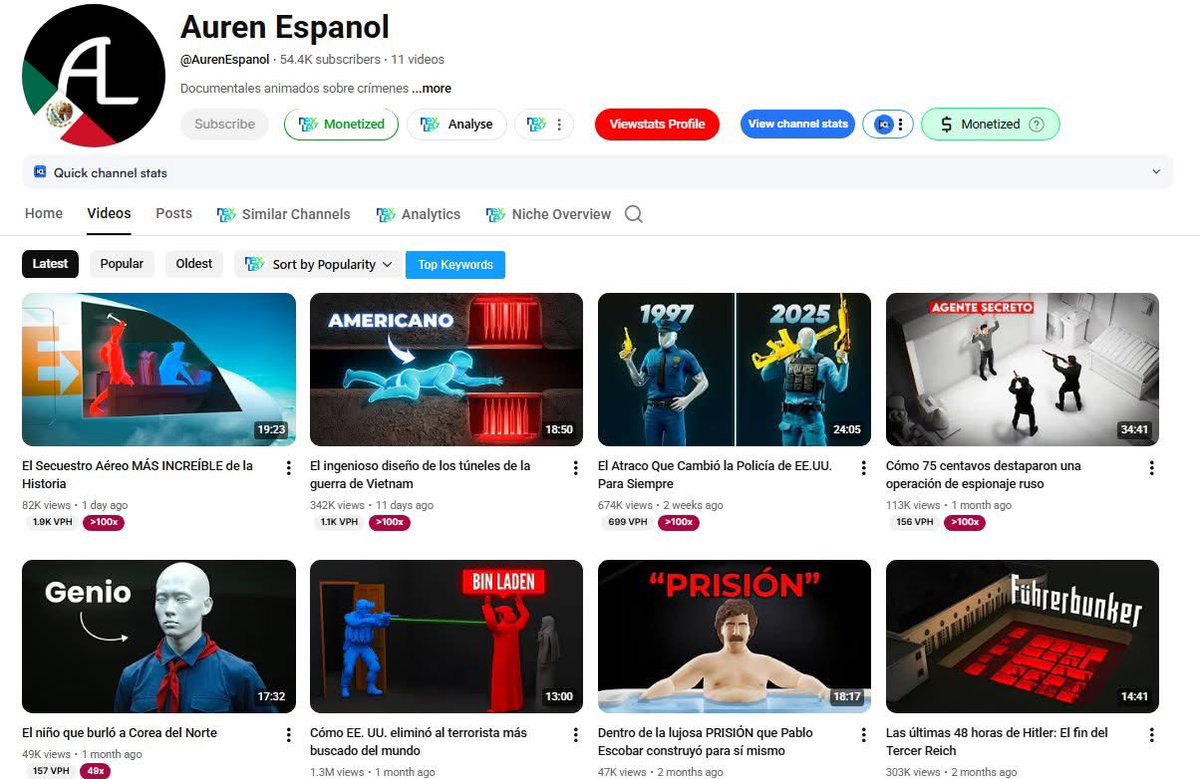This screenshot has width=1200, height=779.
Task: Click the View channel stats button
Action: 798,124
